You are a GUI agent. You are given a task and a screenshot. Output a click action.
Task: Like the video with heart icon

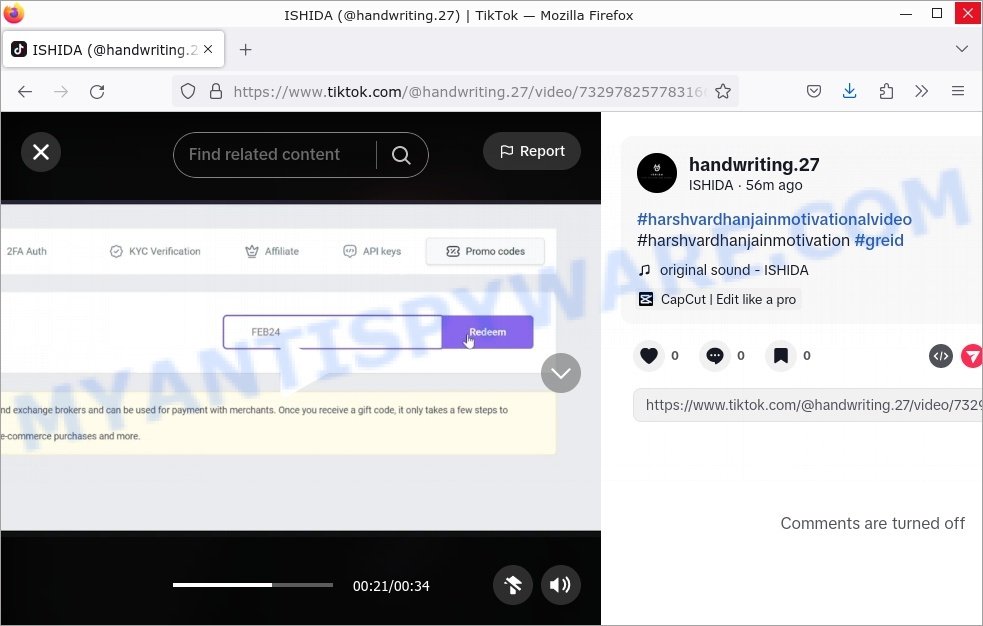point(649,356)
